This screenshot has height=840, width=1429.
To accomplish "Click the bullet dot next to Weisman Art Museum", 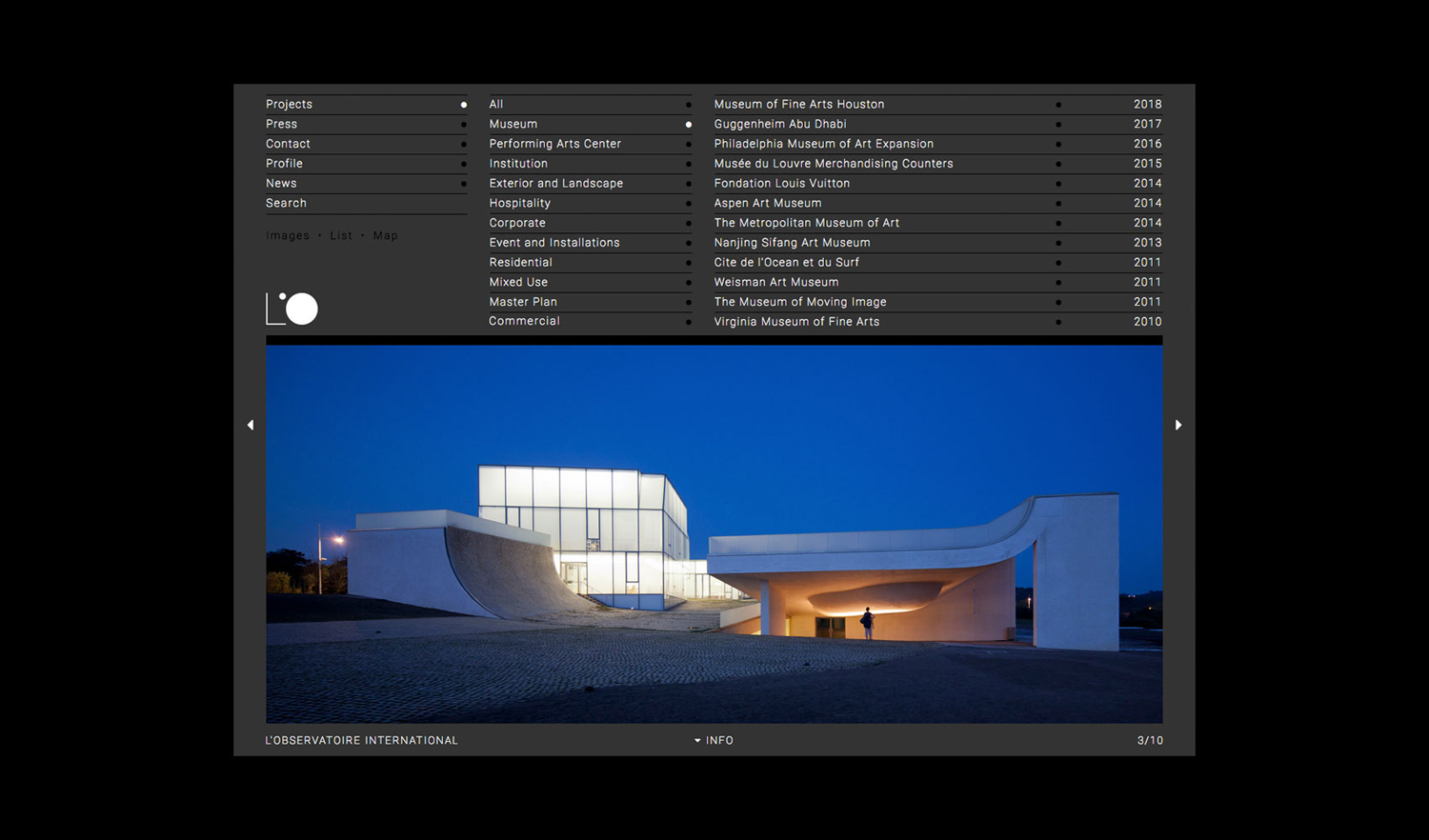I will pyautogui.click(x=1058, y=283).
